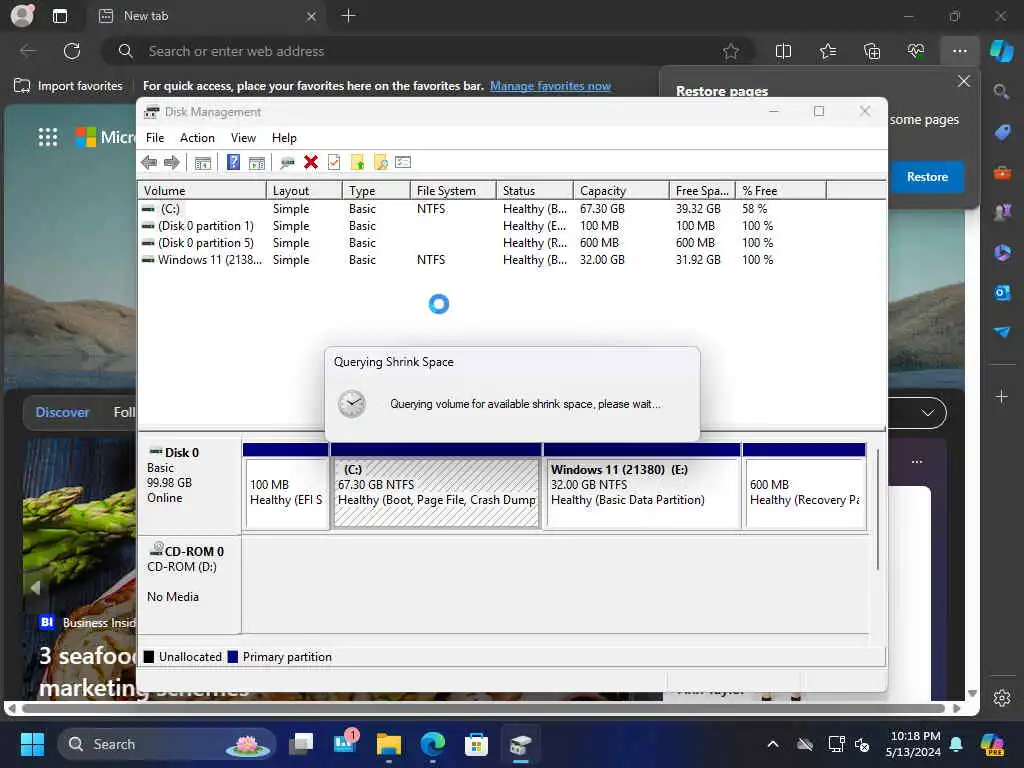The width and height of the screenshot is (1024, 768).
Task: Click the yellow folder with green arrow icon
Action: (357, 162)
